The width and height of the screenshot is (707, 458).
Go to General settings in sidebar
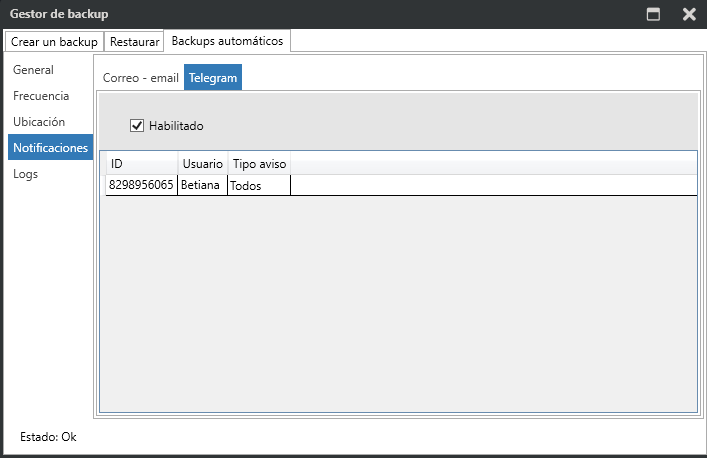[x=34, y=70]
